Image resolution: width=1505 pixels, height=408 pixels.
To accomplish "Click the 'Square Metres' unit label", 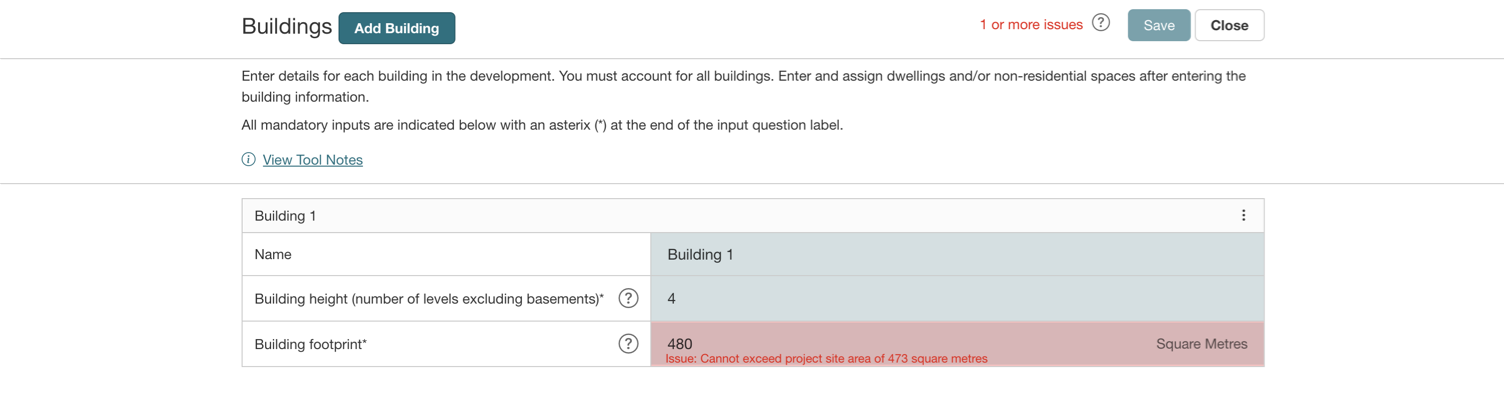I will pyautogui.click(x=1201, y=344).
